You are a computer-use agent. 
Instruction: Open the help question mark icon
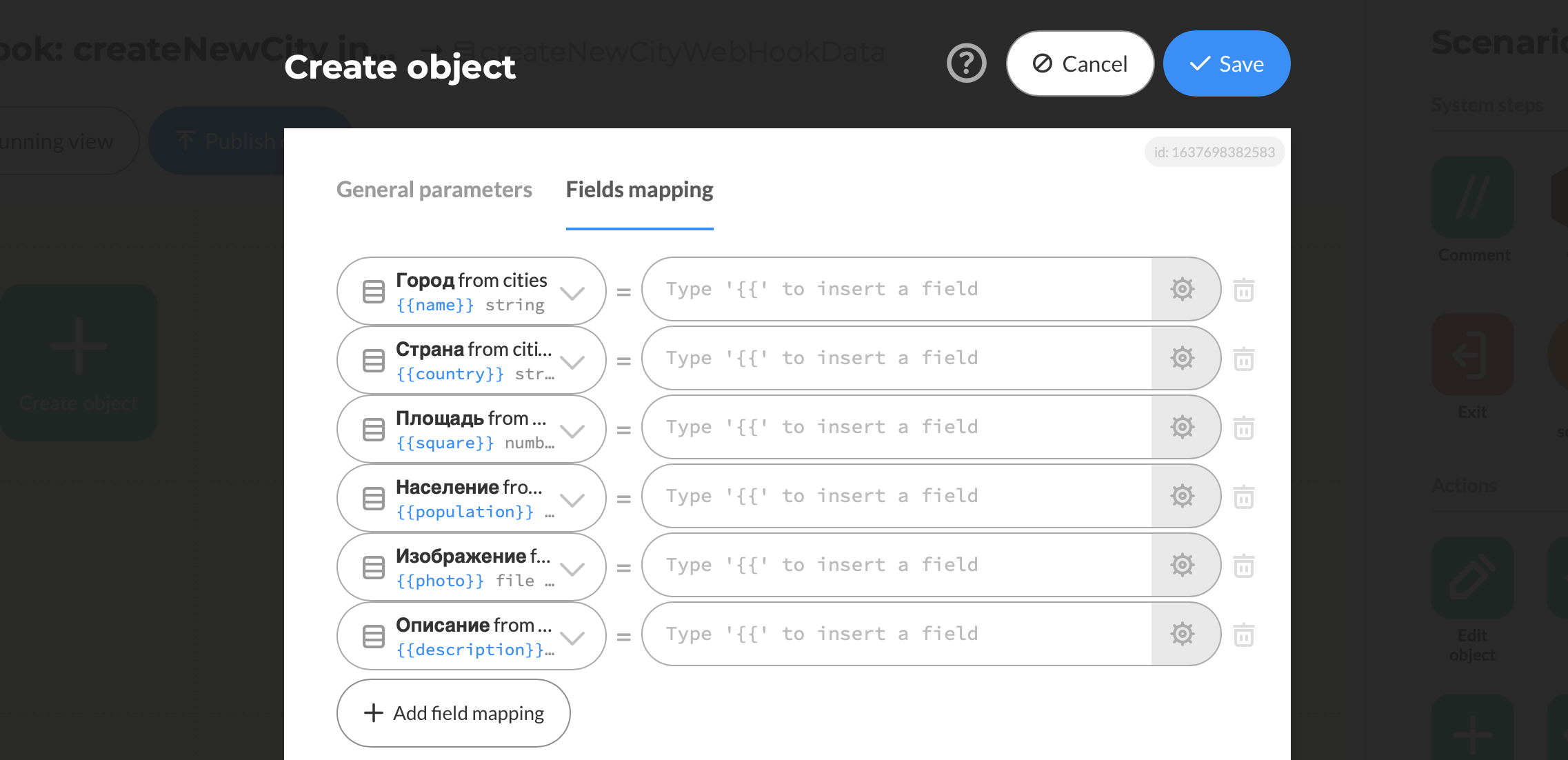coord(966,63)
